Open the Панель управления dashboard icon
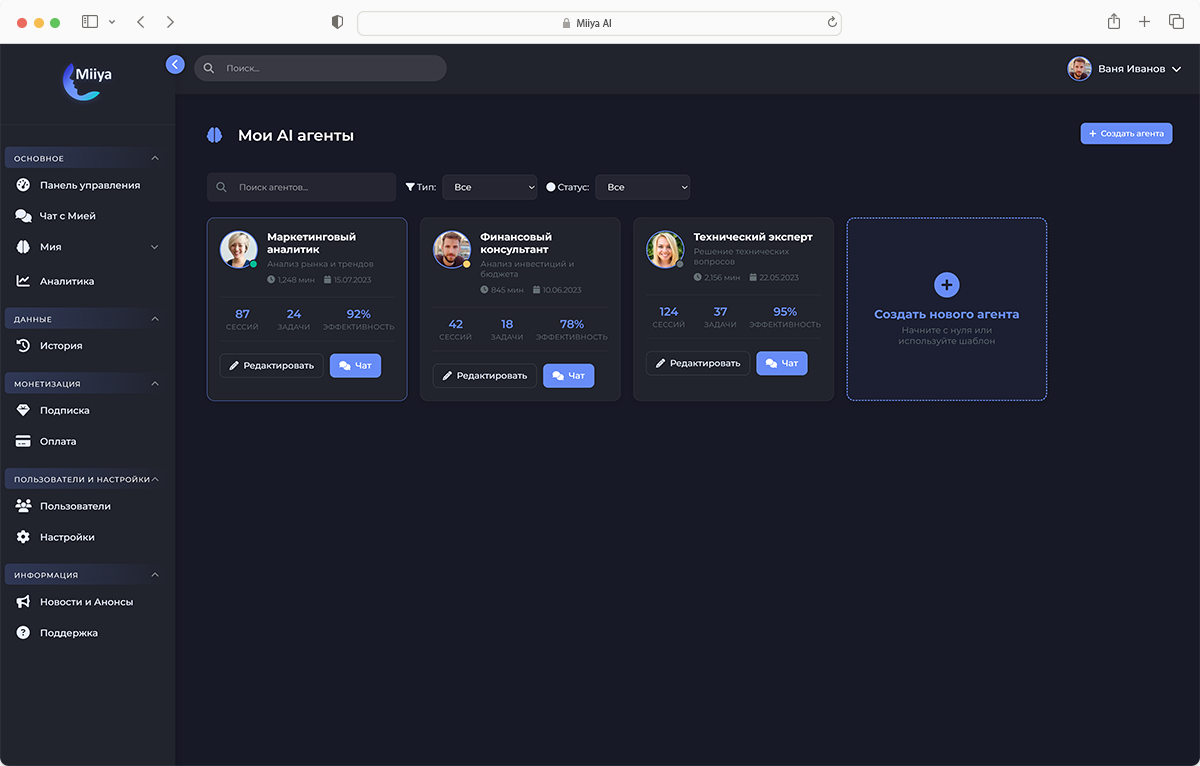Image resolution: width=1200 pixels, height=766 pixels. 22,185
